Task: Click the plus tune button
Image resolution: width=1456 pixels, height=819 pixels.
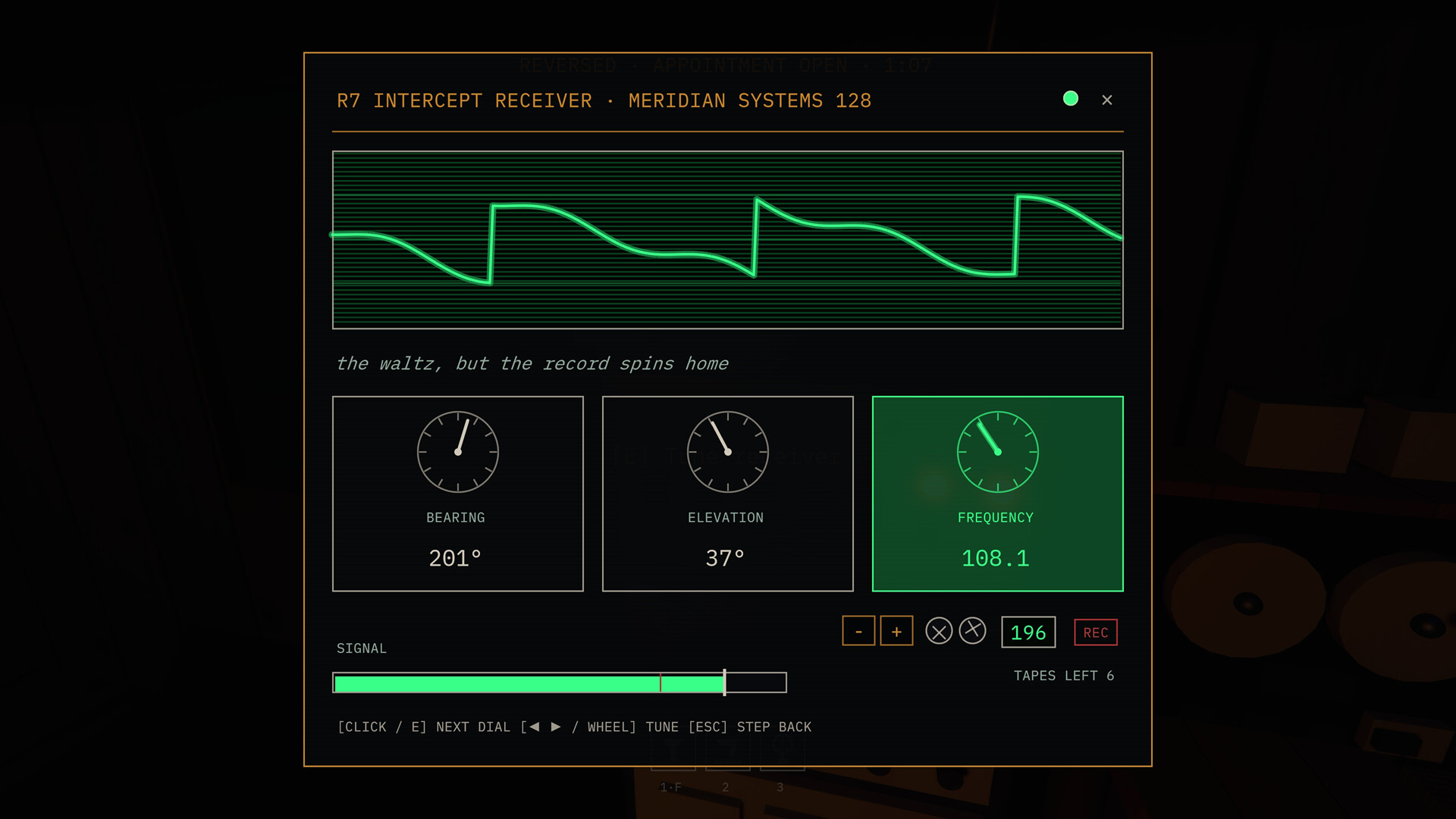Action: click(896, 631)
